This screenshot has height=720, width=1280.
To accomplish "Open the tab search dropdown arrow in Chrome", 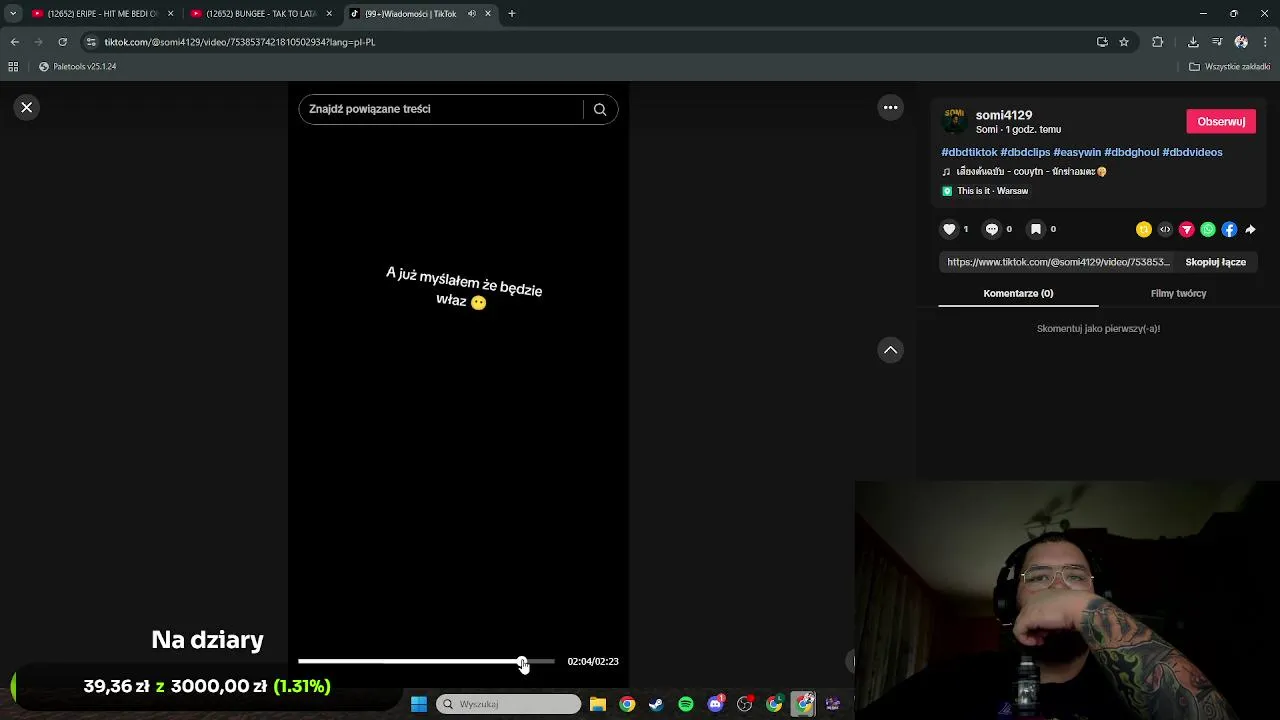I will 13,14.
